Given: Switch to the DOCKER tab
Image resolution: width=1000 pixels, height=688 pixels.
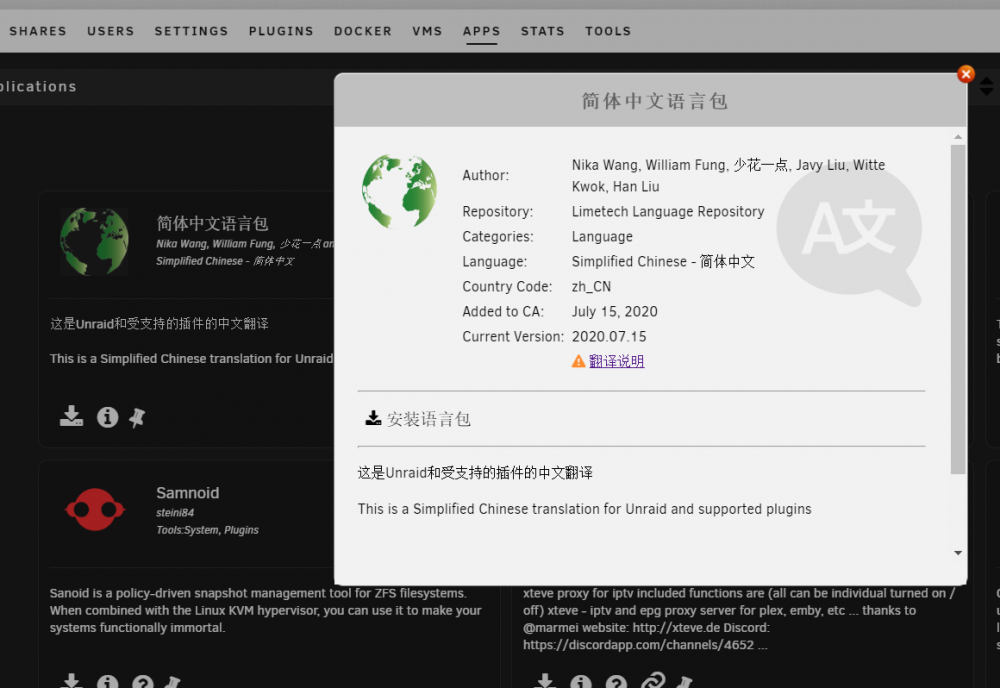Looking at the screenshot, I should (363, 31).
